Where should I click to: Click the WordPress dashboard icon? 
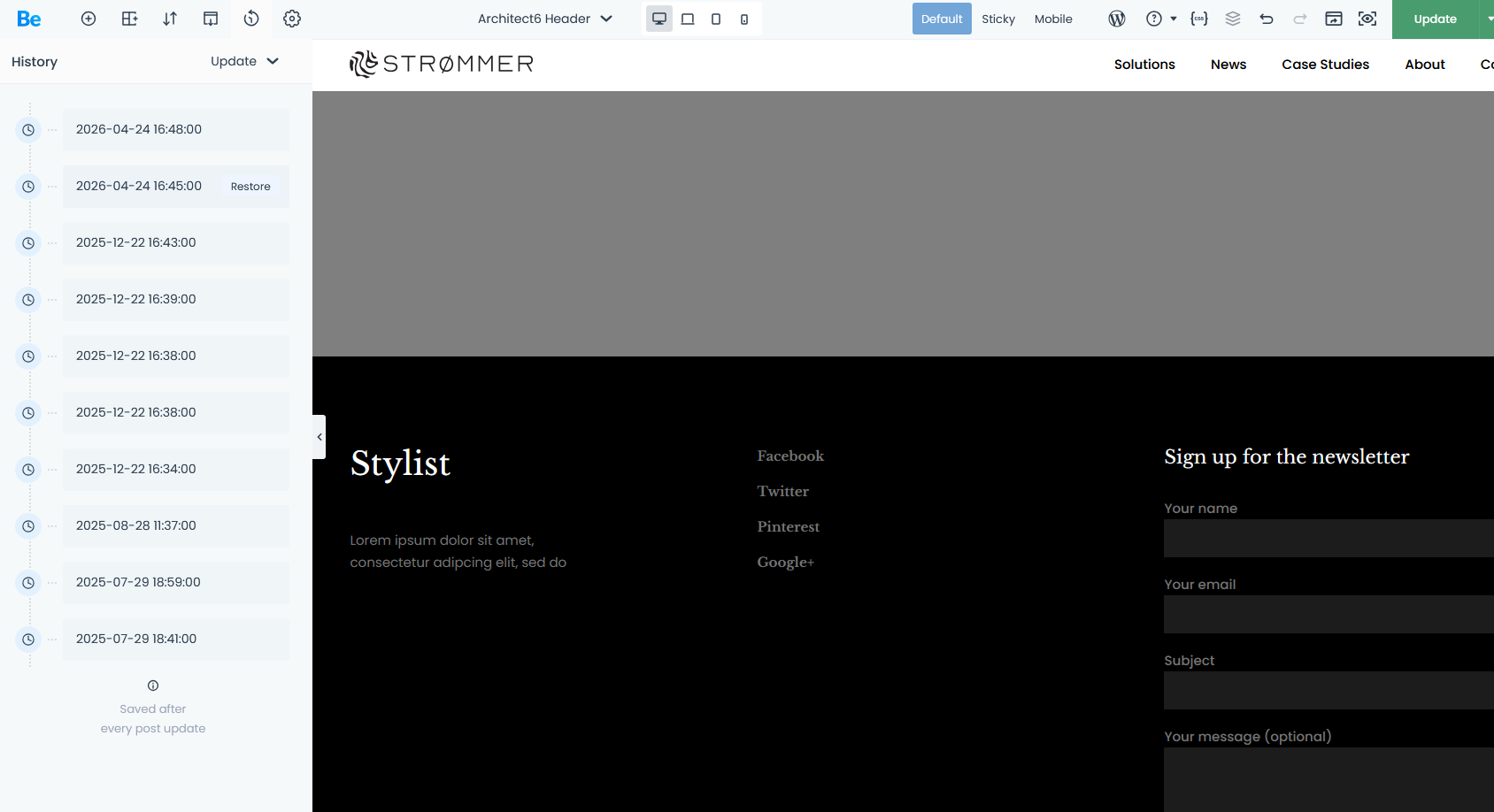point(1117,19)
